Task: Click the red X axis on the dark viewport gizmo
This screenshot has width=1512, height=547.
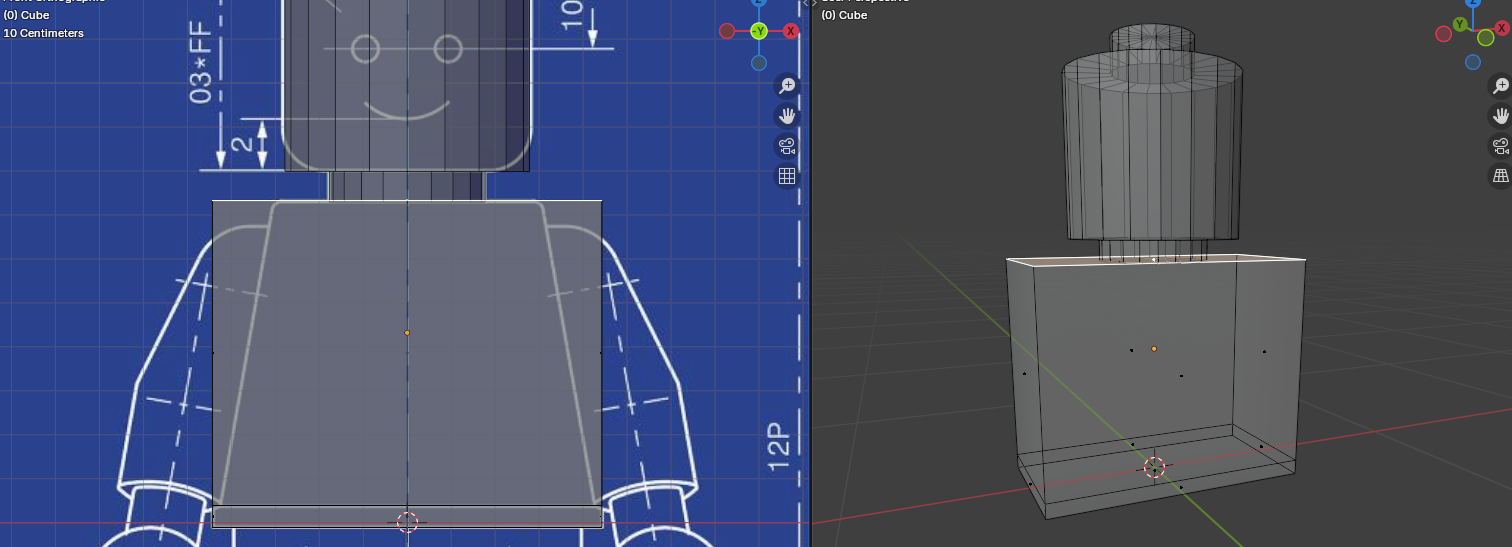Action: (x=1502, y=27)
